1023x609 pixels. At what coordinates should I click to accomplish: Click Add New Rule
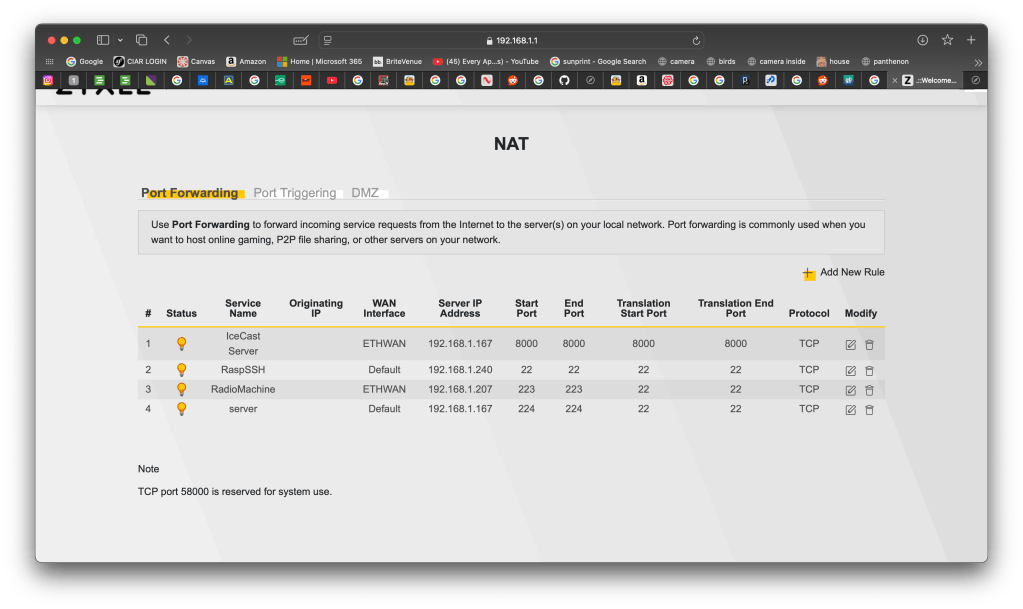[x=843, y=272]
